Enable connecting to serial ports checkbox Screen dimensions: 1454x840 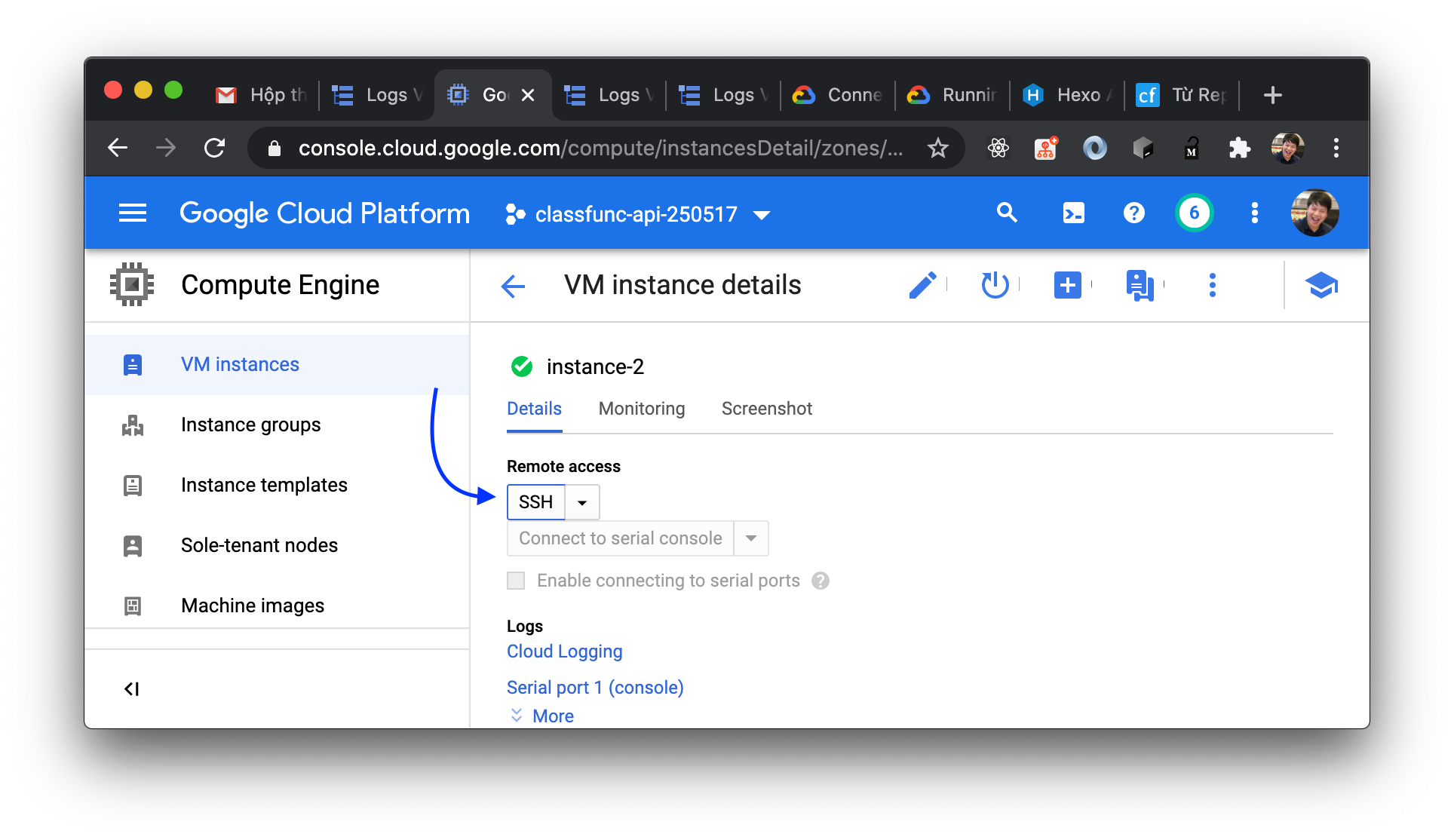pyautogui.click(x=516, y=581)
